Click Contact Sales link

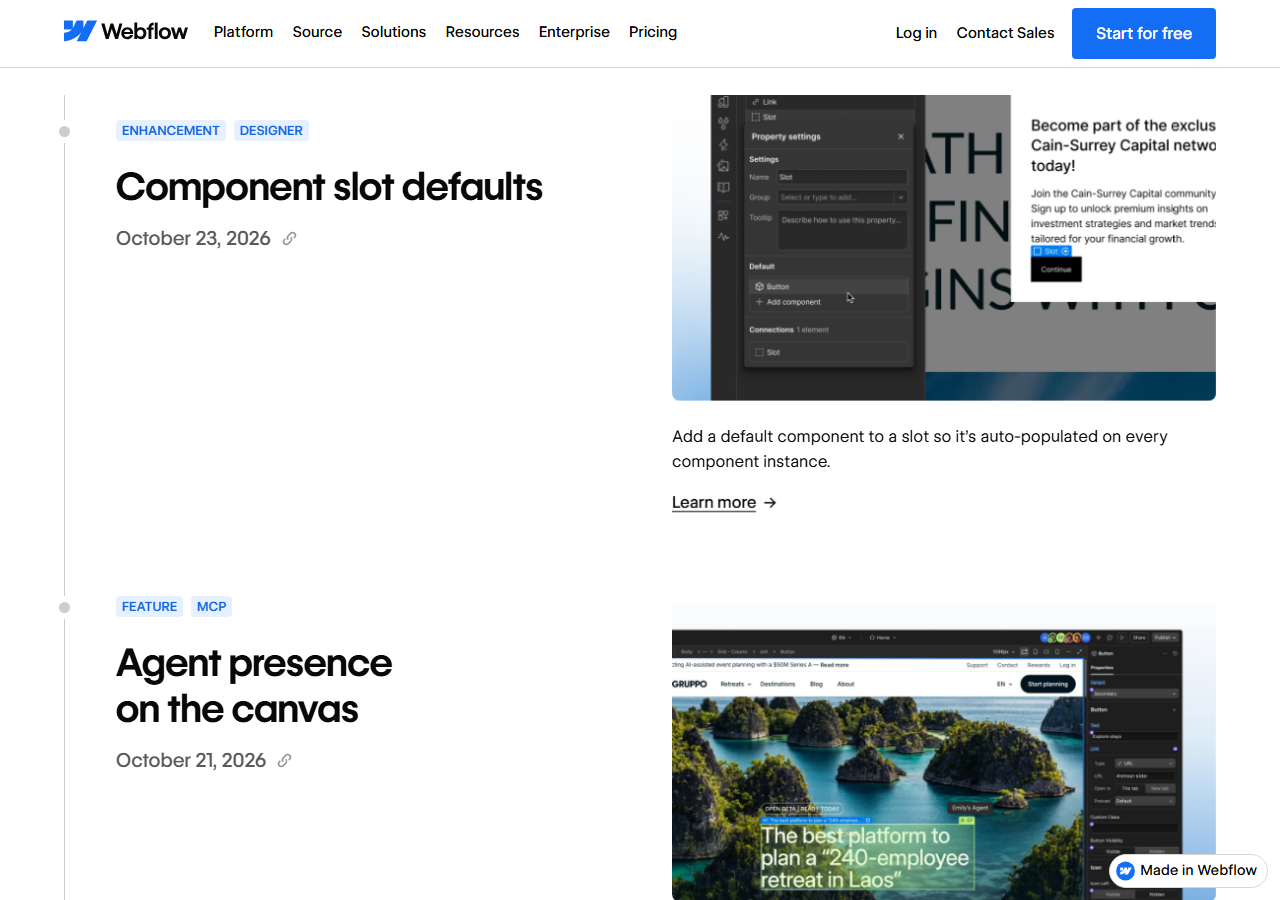pyautogui.click(x=1005, y=33)
